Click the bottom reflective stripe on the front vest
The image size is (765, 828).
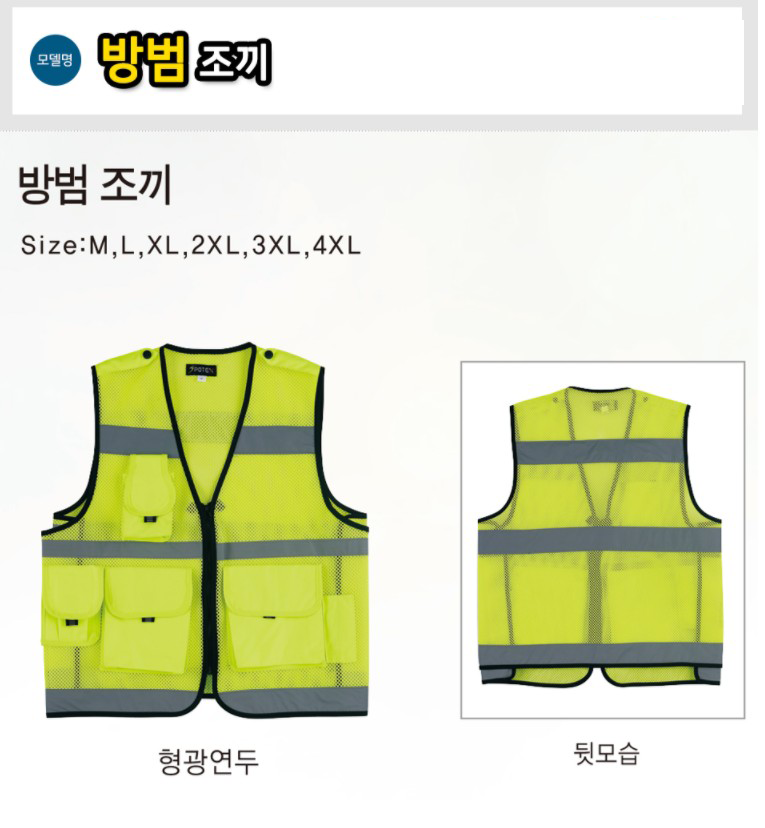point(207,700)
